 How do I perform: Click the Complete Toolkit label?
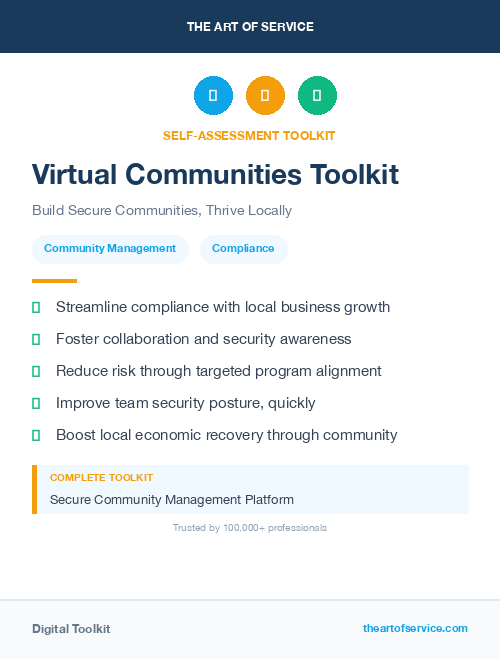101,478
